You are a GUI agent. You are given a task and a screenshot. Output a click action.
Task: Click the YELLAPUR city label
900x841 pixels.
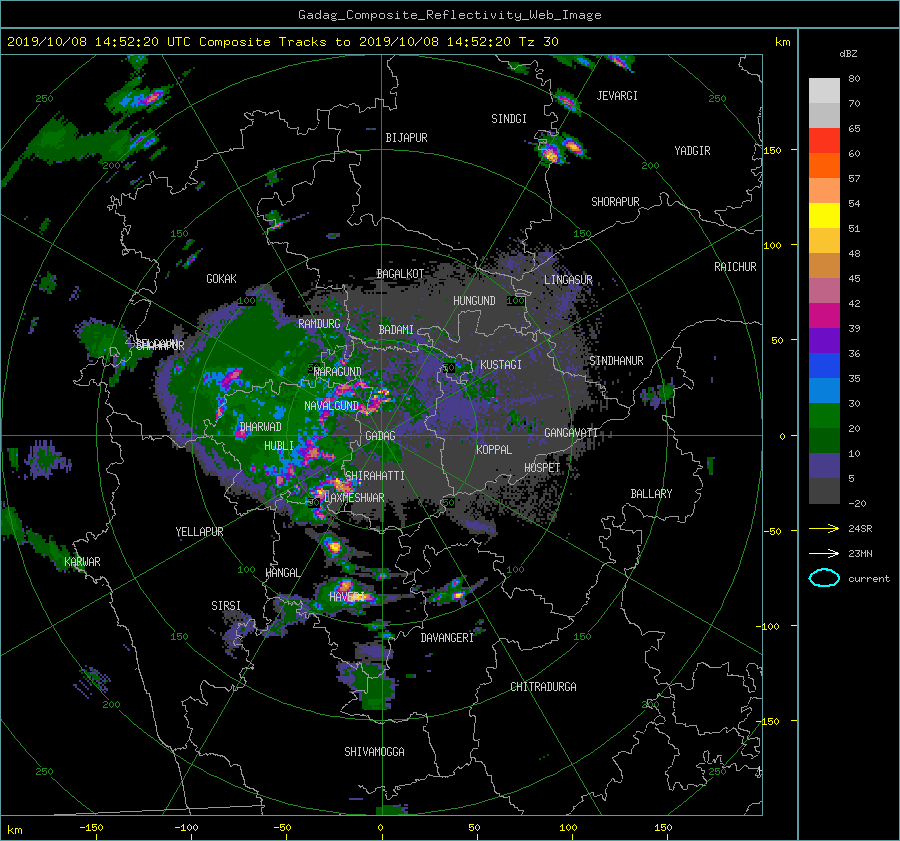[199, 532]
